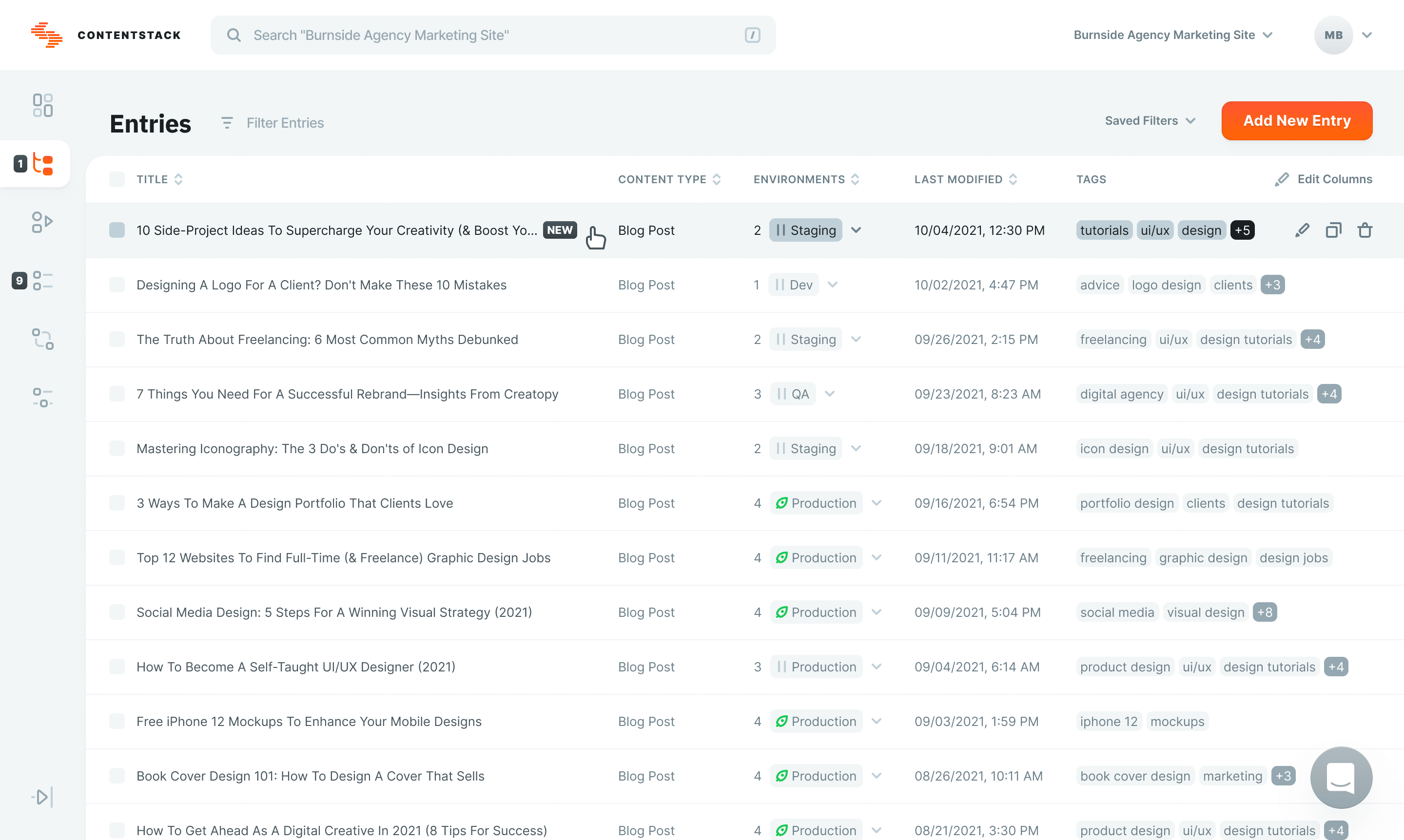Click the tutorials tag in first row
This screenshot has width=1404, height=840.
[1104, 230]
